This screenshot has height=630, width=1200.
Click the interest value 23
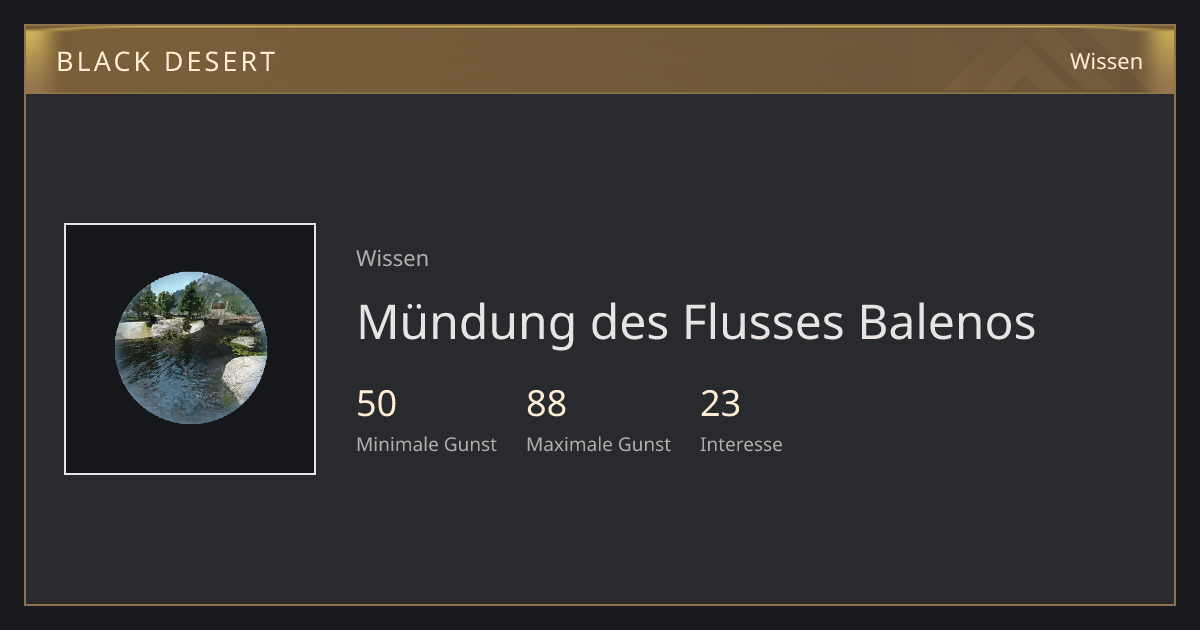pyautogui.click(x=720, y=404)
